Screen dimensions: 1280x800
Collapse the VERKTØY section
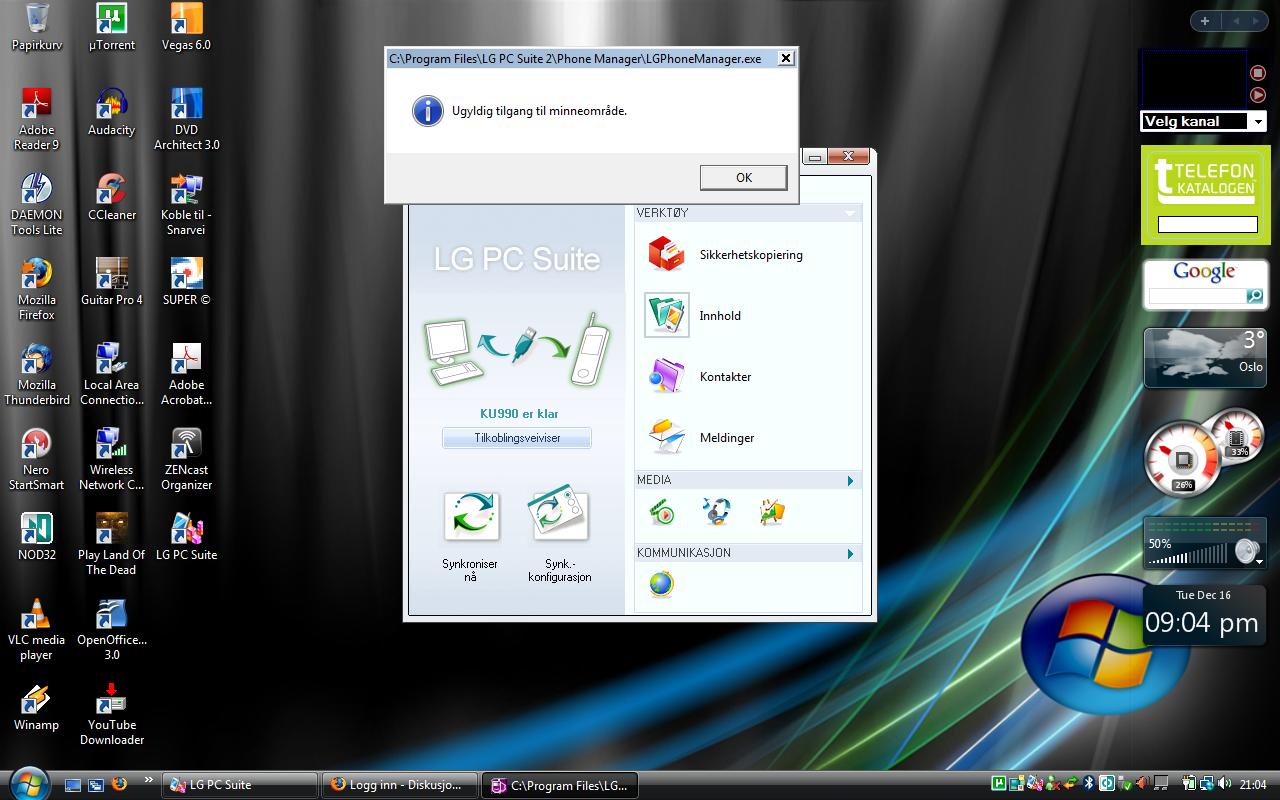click(x=850, y=213)
